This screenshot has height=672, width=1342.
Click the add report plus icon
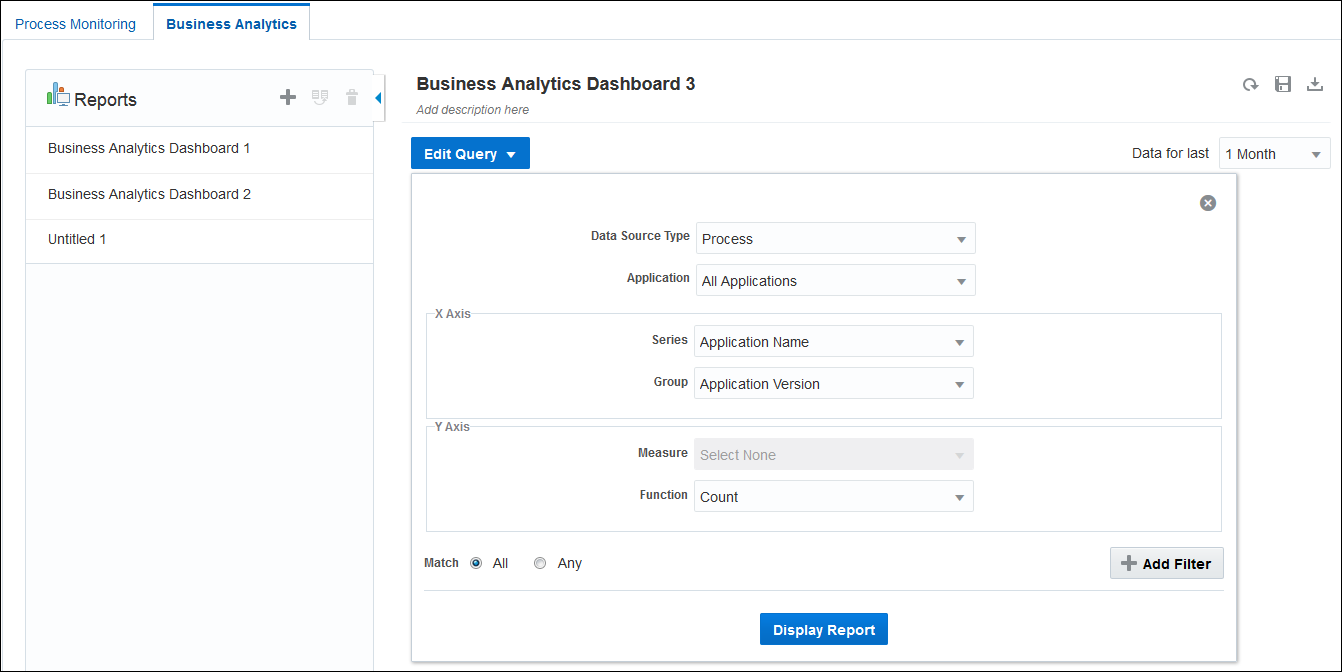click(x=288, y=97)
